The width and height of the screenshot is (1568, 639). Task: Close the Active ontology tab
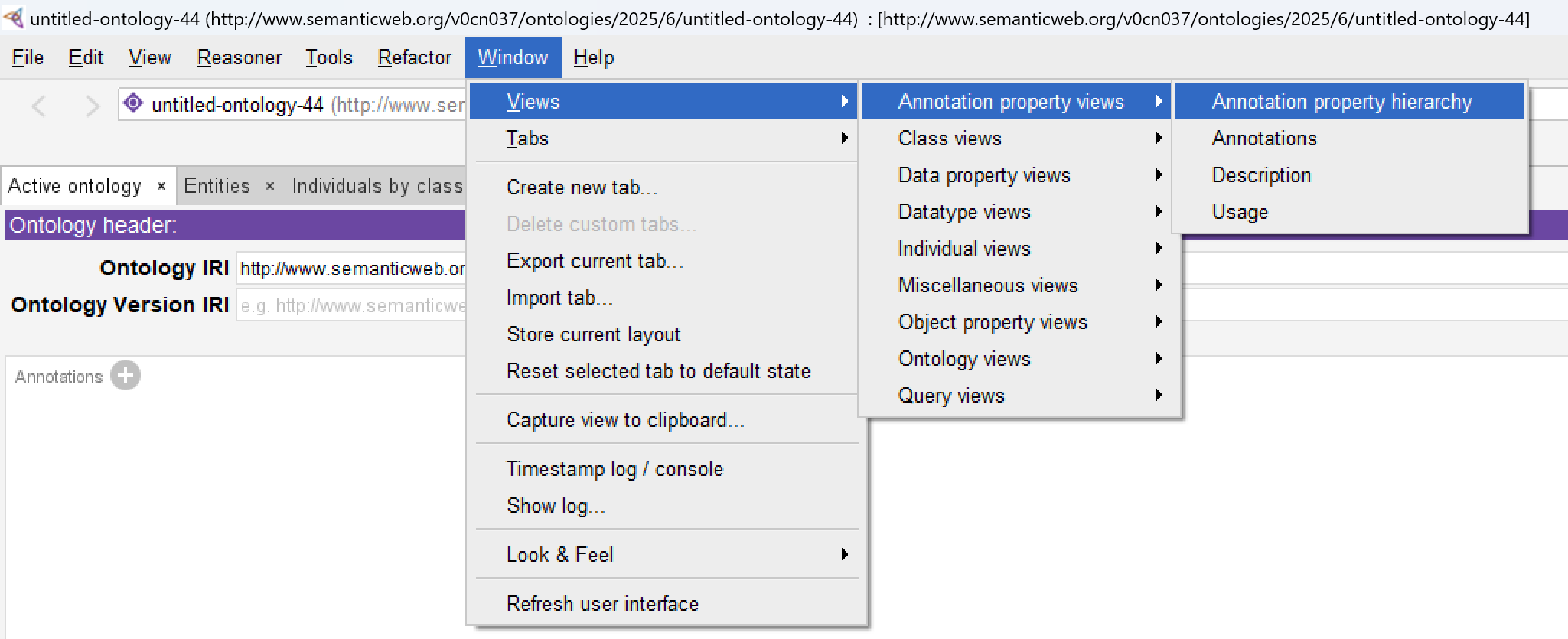tap(161, 186)
